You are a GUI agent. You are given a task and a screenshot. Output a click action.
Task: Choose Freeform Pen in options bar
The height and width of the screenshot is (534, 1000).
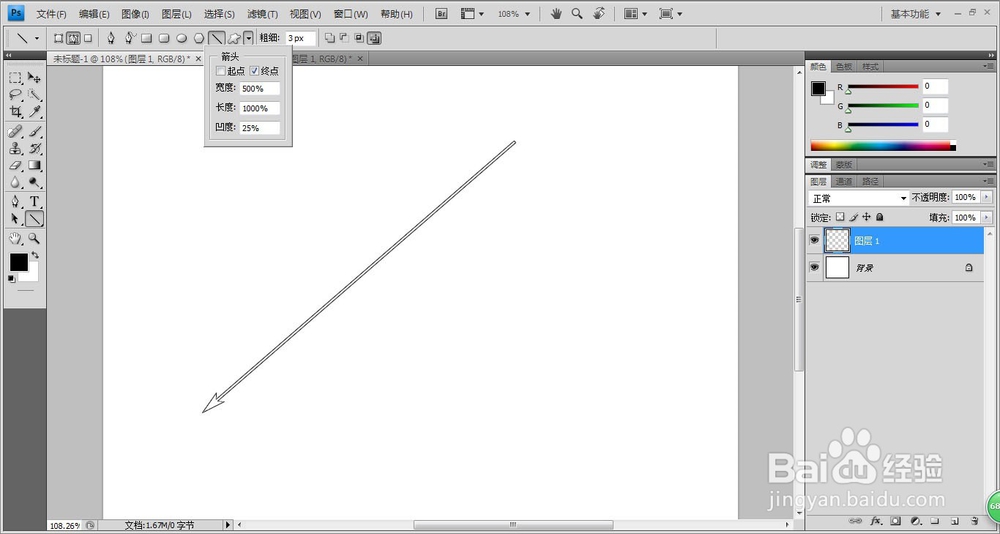[x=129, y=38]
